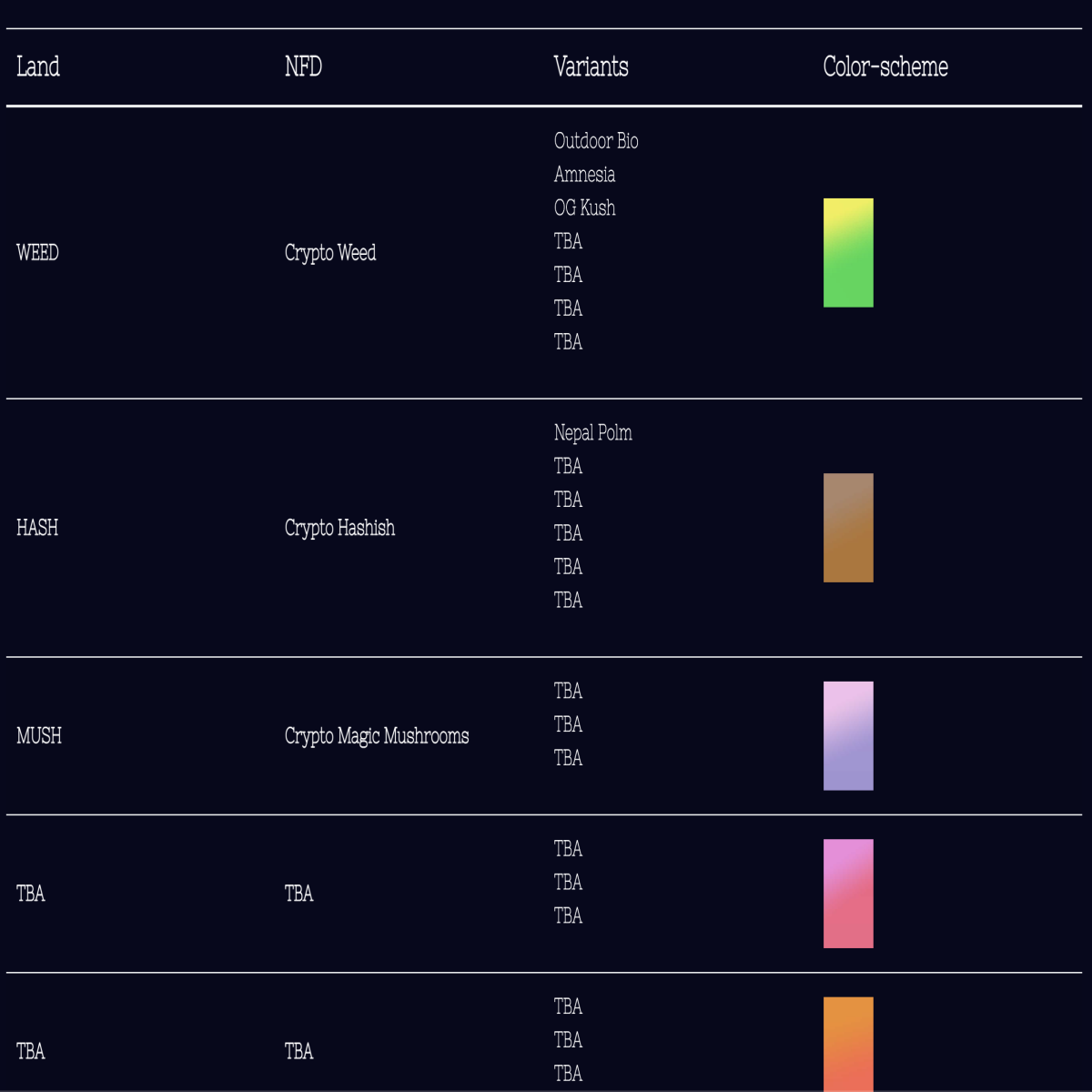Select the MUSH land cell
This screenshot has height=1092, width=1092.
39,736
